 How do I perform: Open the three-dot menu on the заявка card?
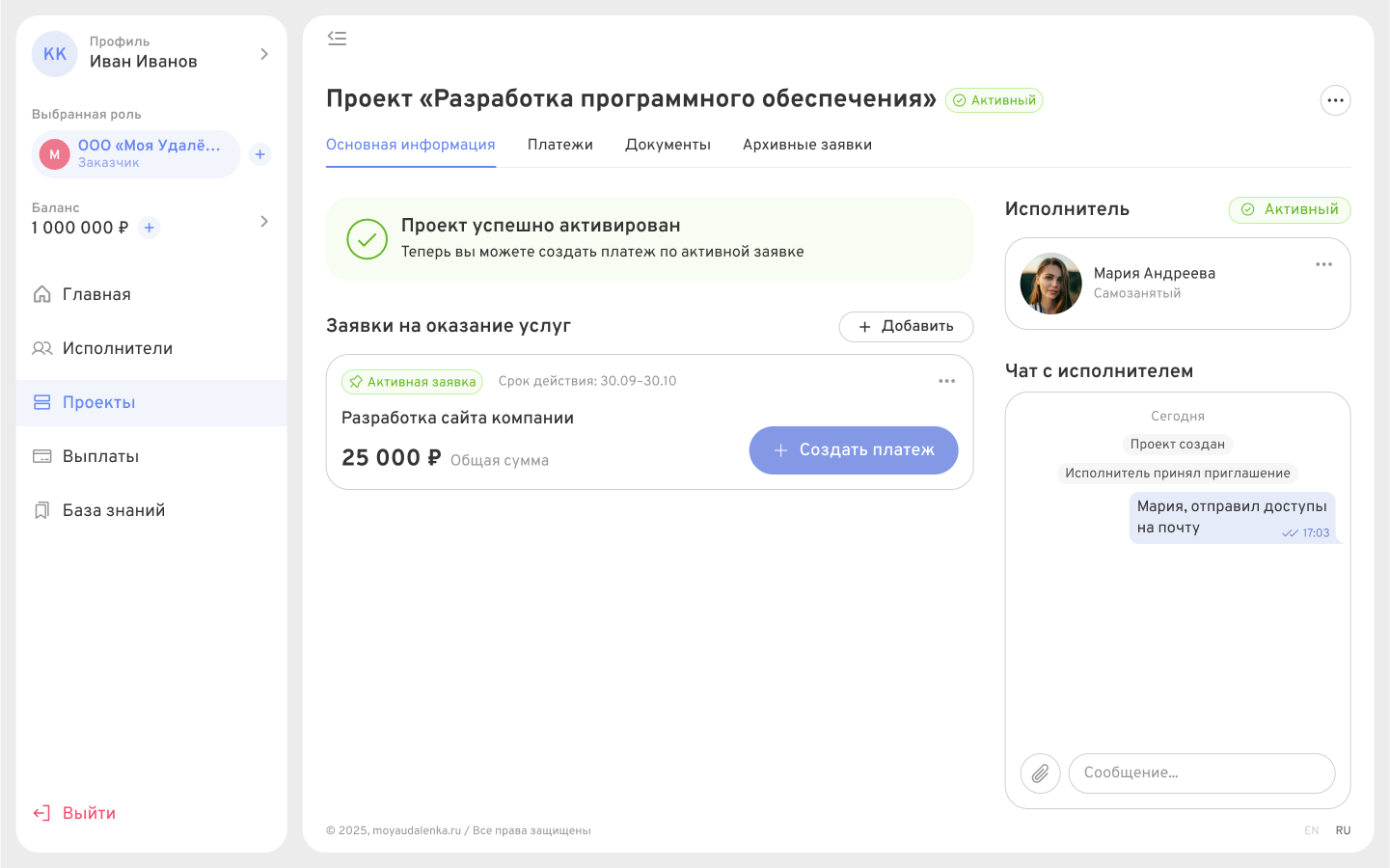(946, 381)
